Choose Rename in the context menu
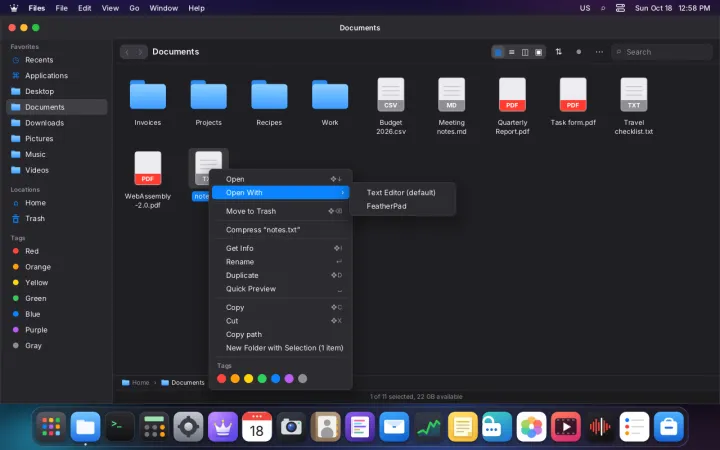 coord(280,262)
